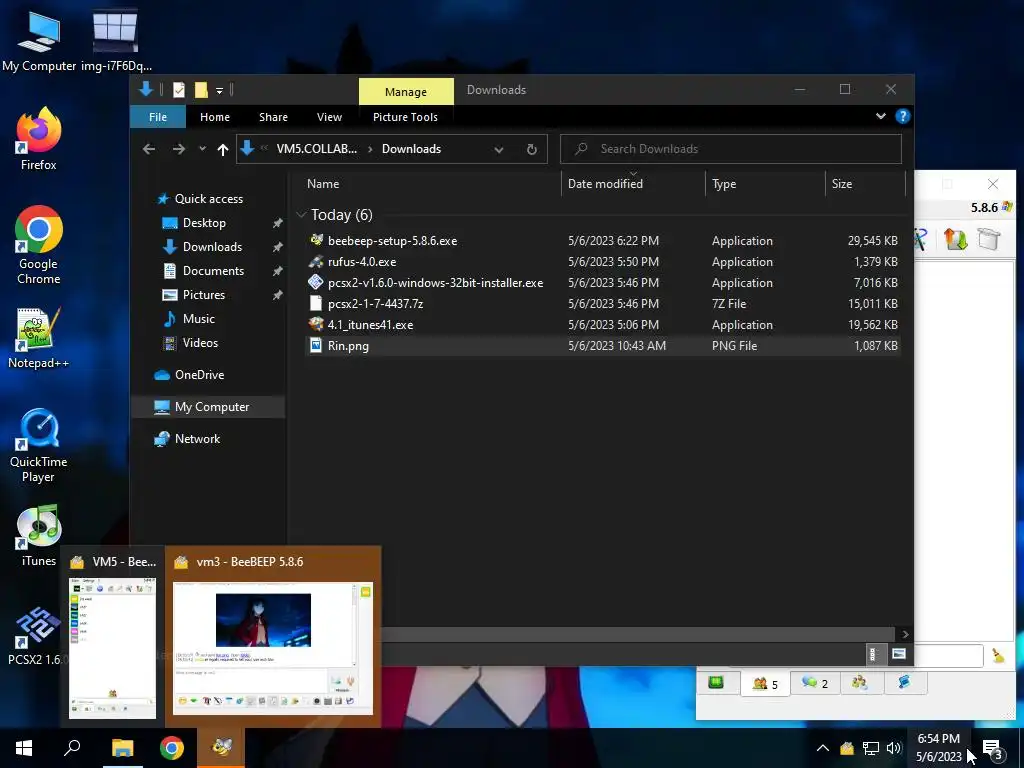1024x768 pixels.
Task: Collapse the Today (6) group
Action: (x=301, y=214)
